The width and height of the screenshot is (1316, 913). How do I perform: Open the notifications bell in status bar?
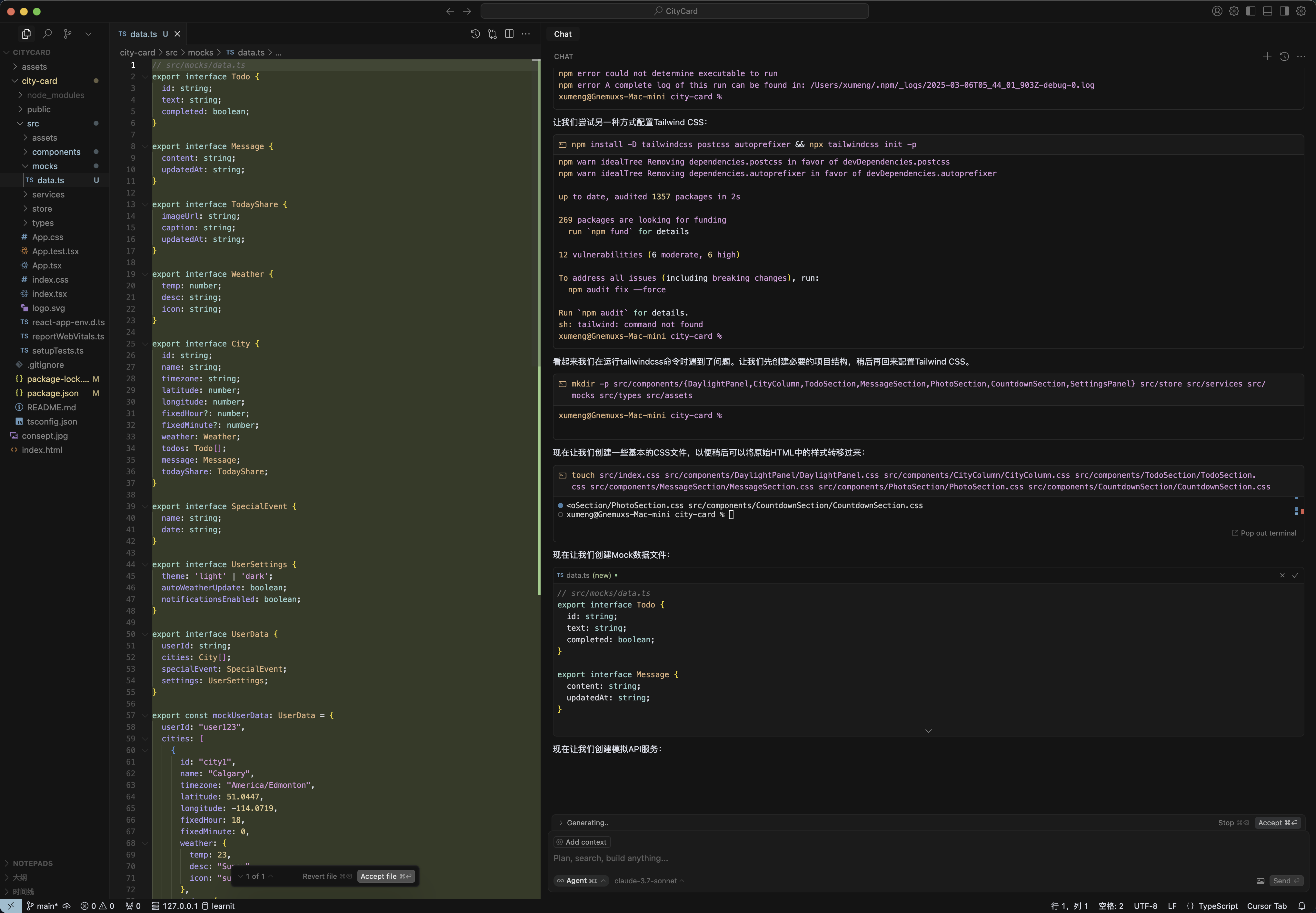[x=1302, y=906]
